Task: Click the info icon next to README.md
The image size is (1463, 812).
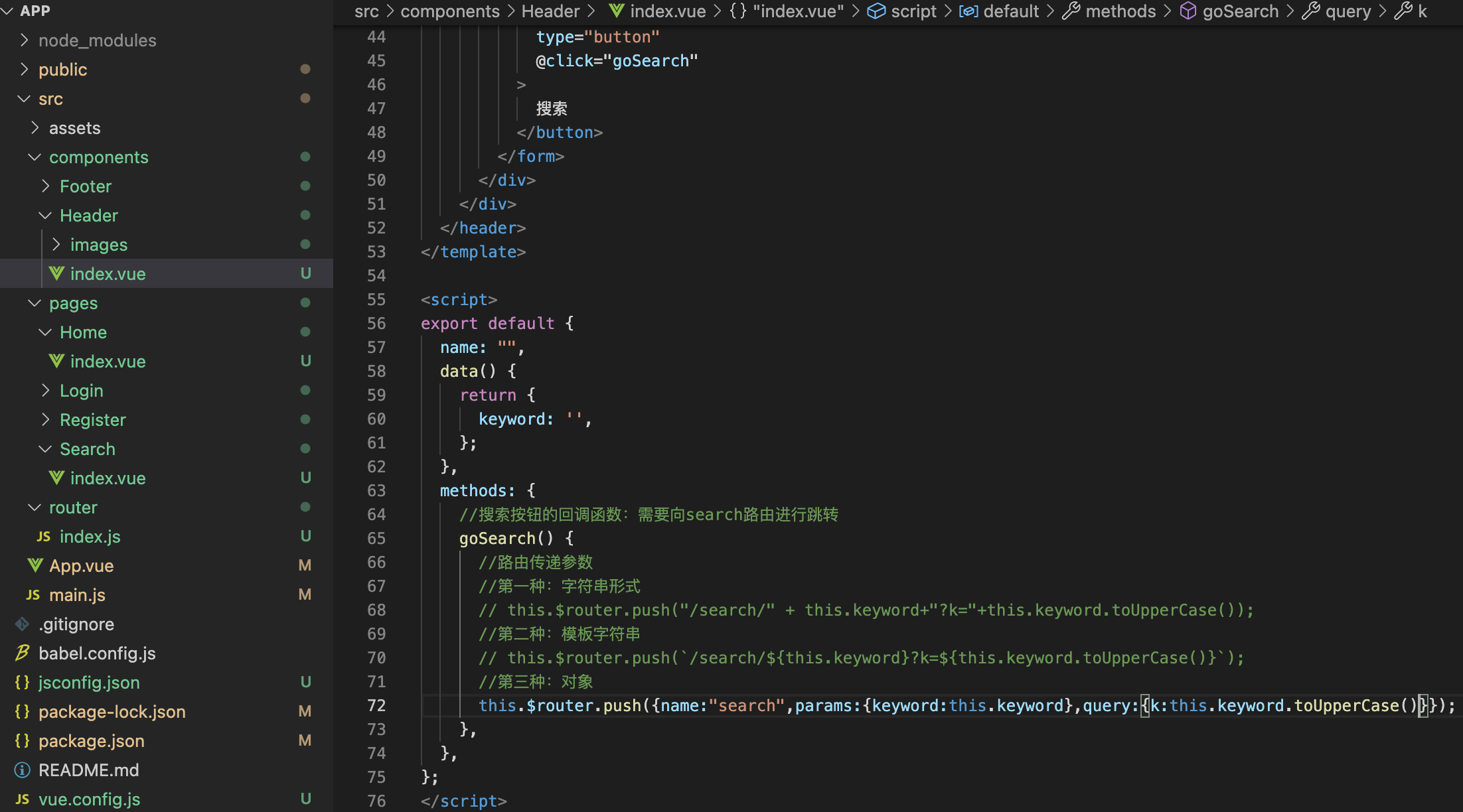Action: tap(22, 770)
